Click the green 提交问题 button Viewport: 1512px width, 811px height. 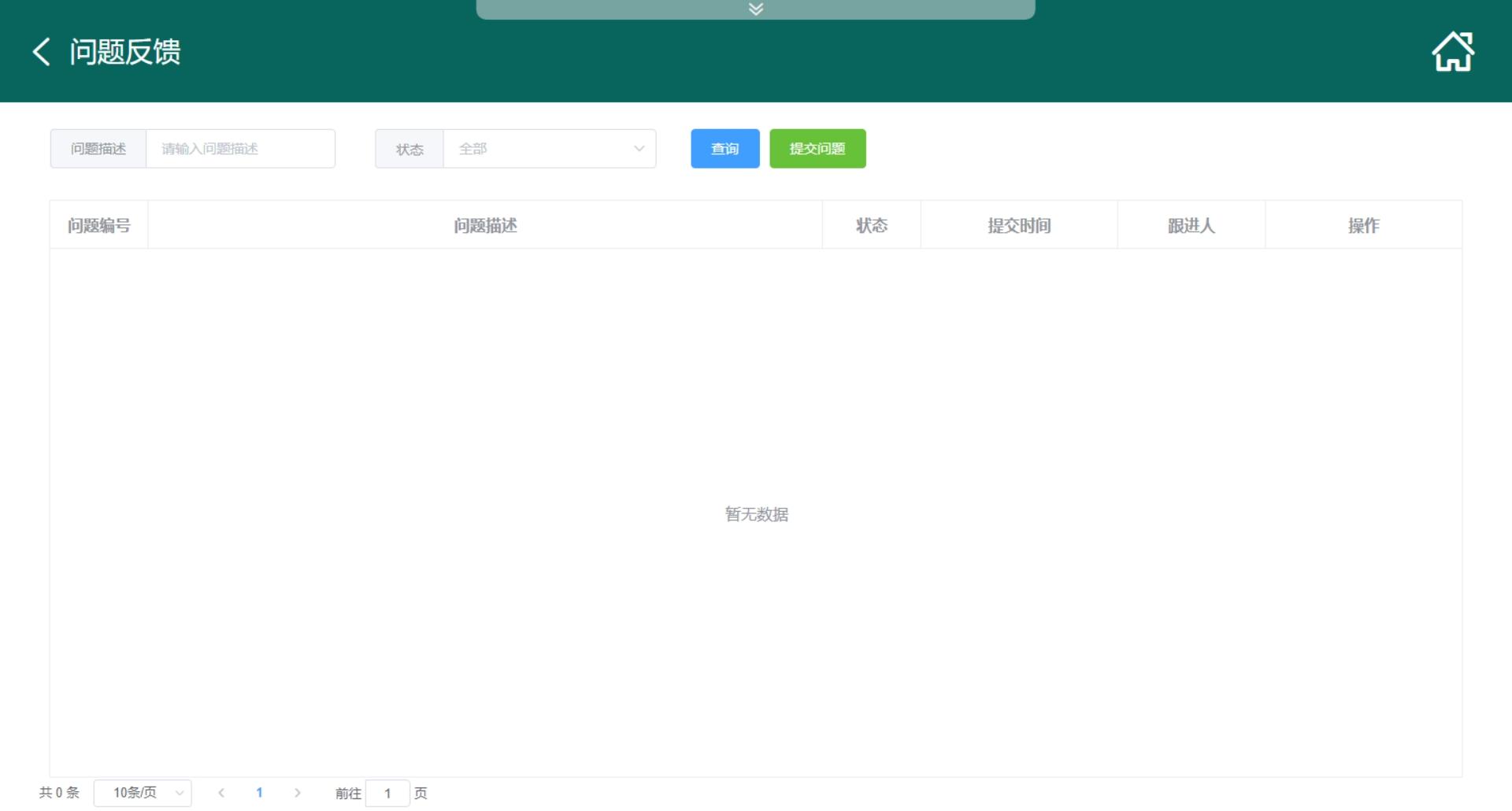tap(817, 149)
